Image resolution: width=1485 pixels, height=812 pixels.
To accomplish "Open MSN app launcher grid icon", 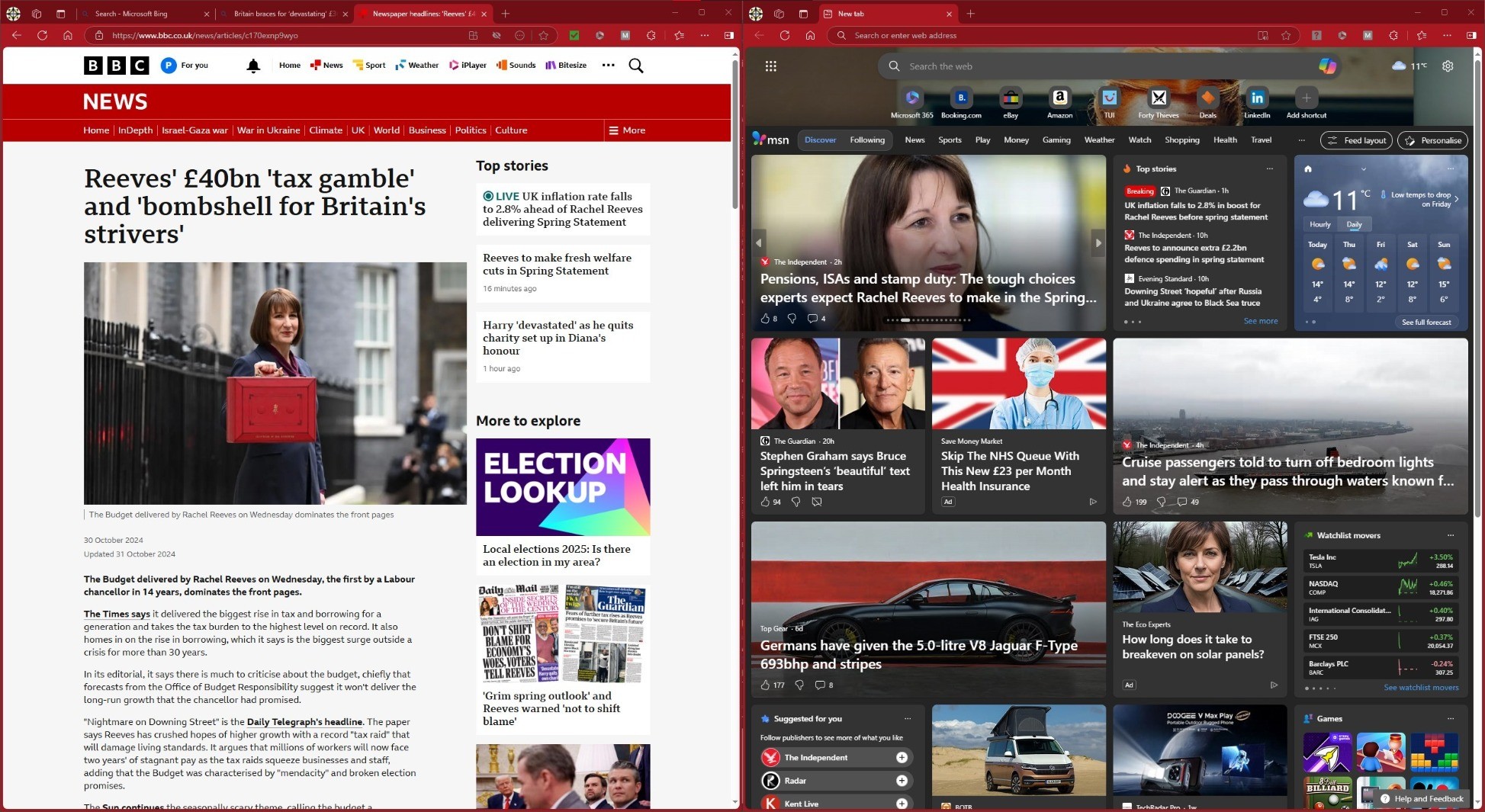I will (771, 66).
